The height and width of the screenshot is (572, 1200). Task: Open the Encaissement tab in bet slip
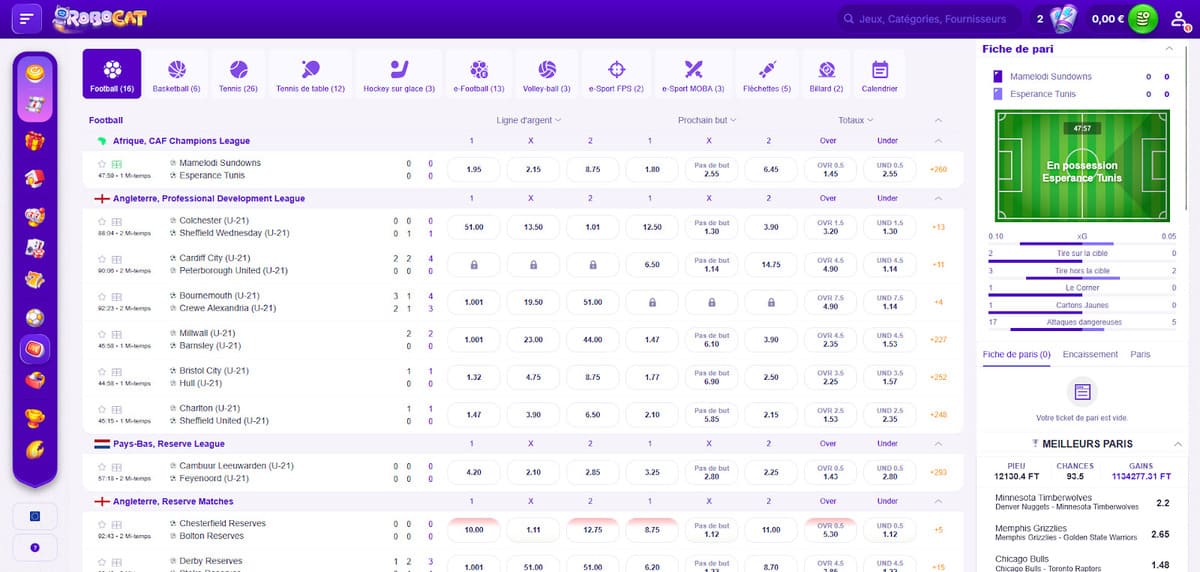click(x=1090, y=354)
